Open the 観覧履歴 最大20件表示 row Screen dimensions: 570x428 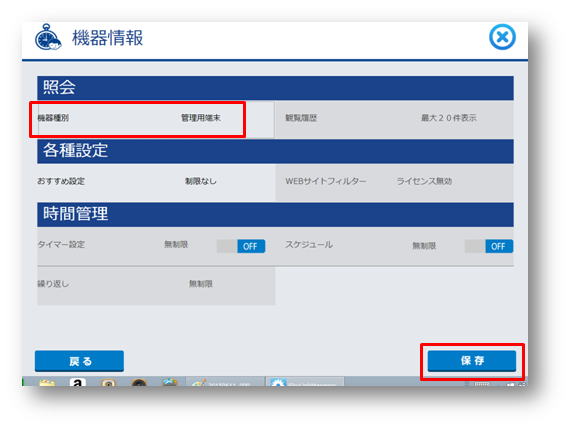(x=394, y=119)
